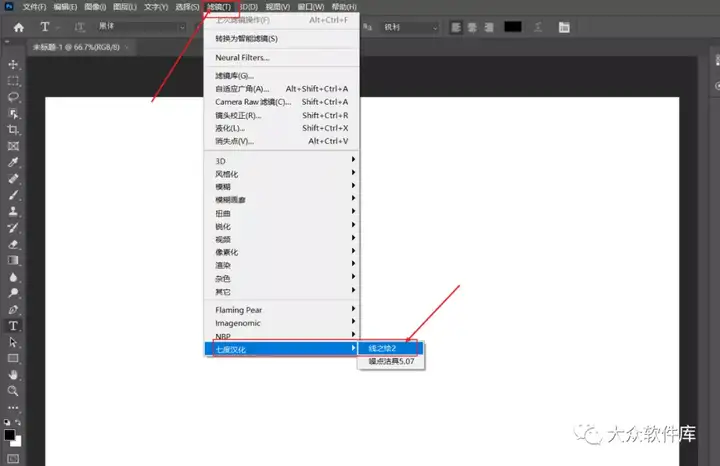Select the Lasso tool
Image resolution: width=720 pixels, height=466 pixels.
pos(13,97)
